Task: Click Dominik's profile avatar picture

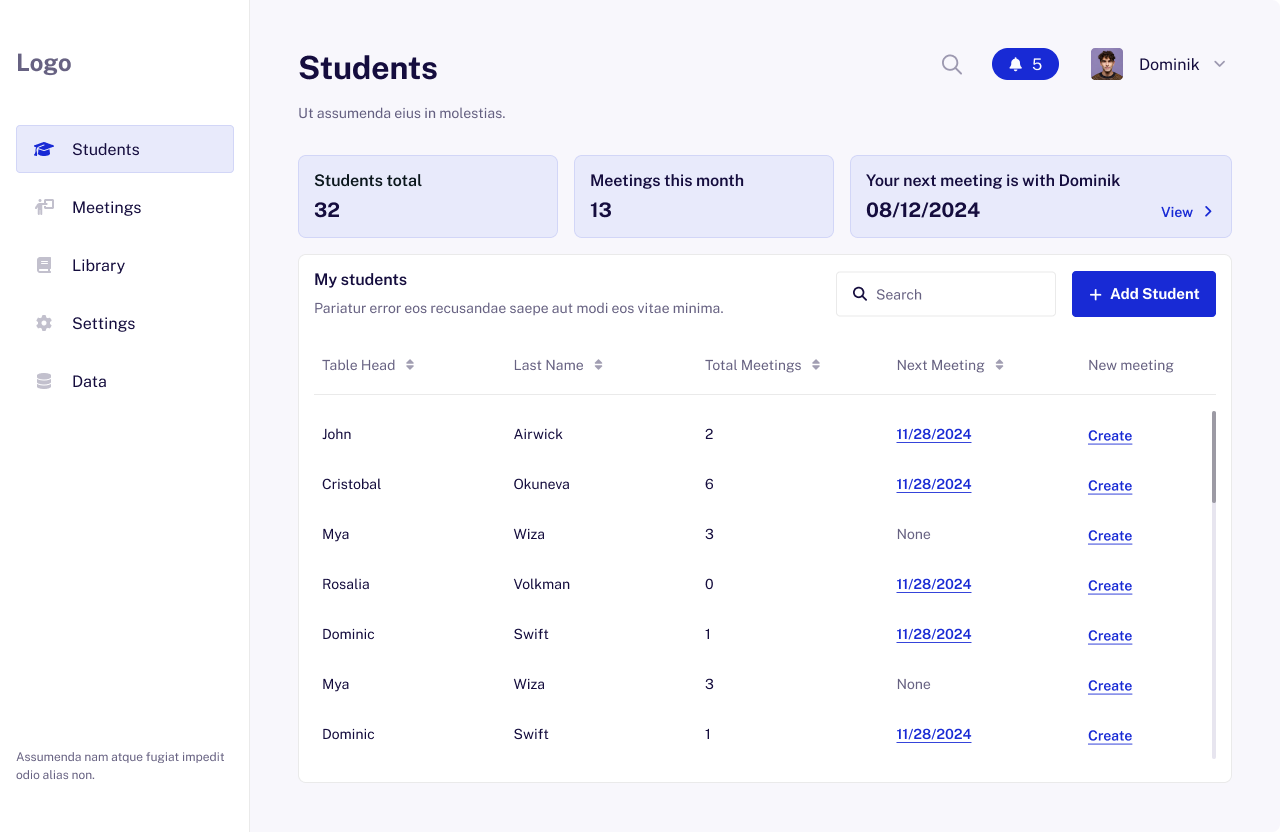Action: pos(1107,64)
